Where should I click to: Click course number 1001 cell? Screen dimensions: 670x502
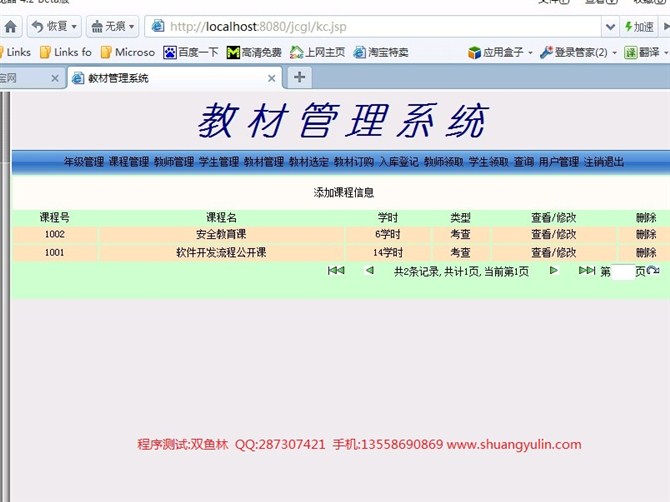pyautogui.click(x=55, y=252)
